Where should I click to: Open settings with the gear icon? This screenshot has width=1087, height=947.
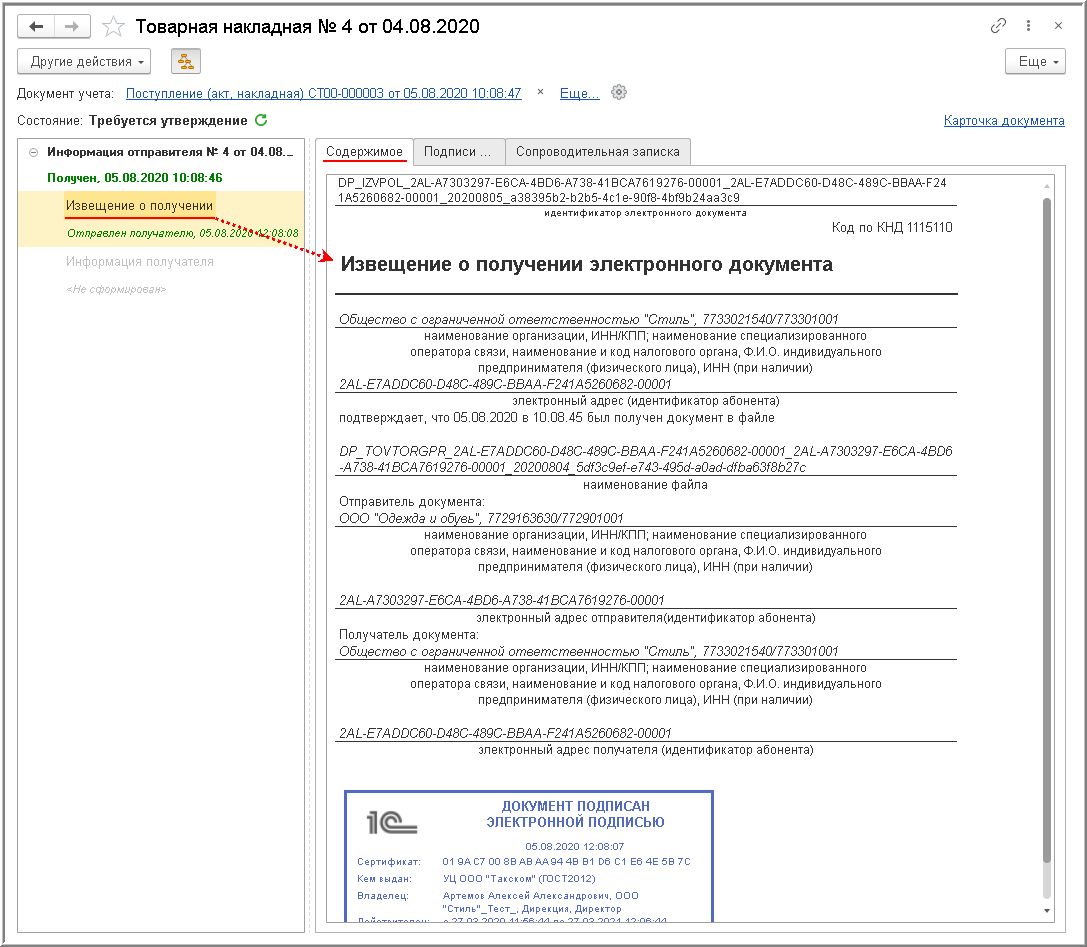pos(619,92)
